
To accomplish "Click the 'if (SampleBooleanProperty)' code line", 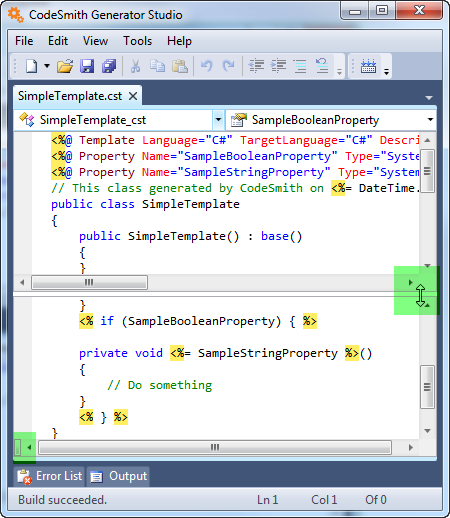I will click(x=198, y=321).
